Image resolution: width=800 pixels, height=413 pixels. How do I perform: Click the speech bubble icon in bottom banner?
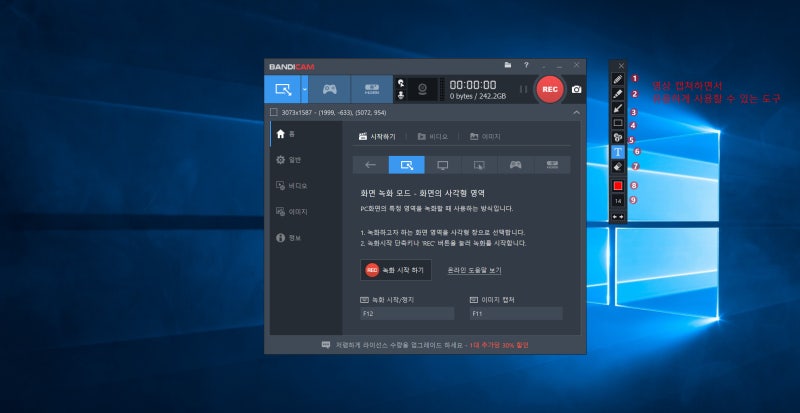[326, 345]
